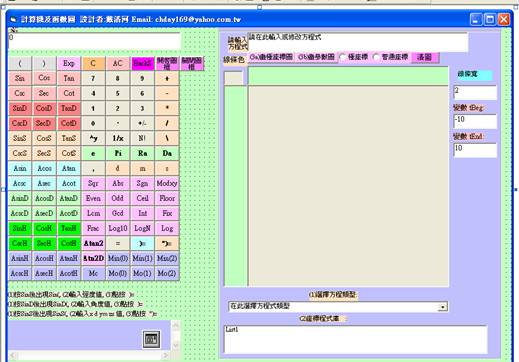Click the Lcm button
Image resolution: width=519 pixels, height=362 pixels.
pos(93,213)
